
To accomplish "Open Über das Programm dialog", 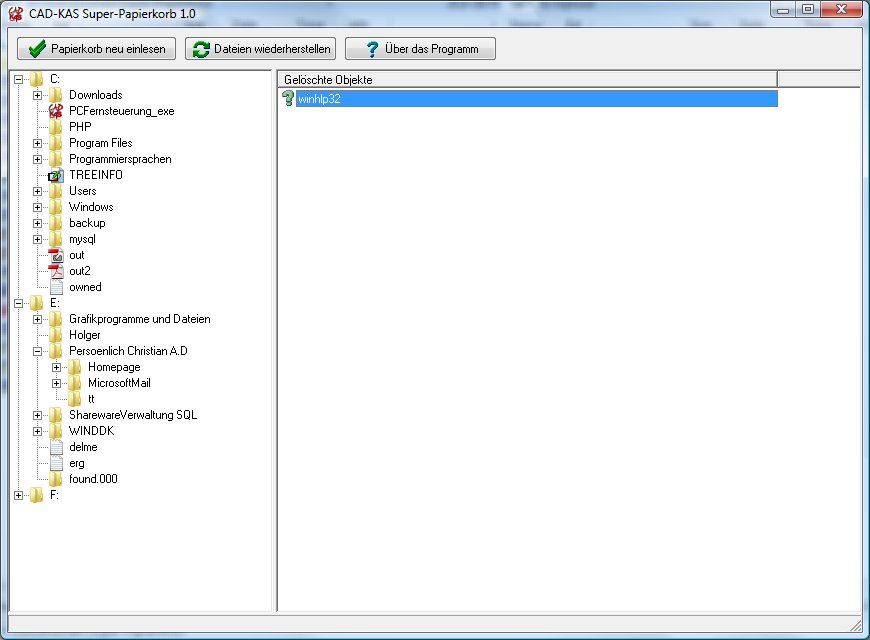I will (x=420, y=49).
